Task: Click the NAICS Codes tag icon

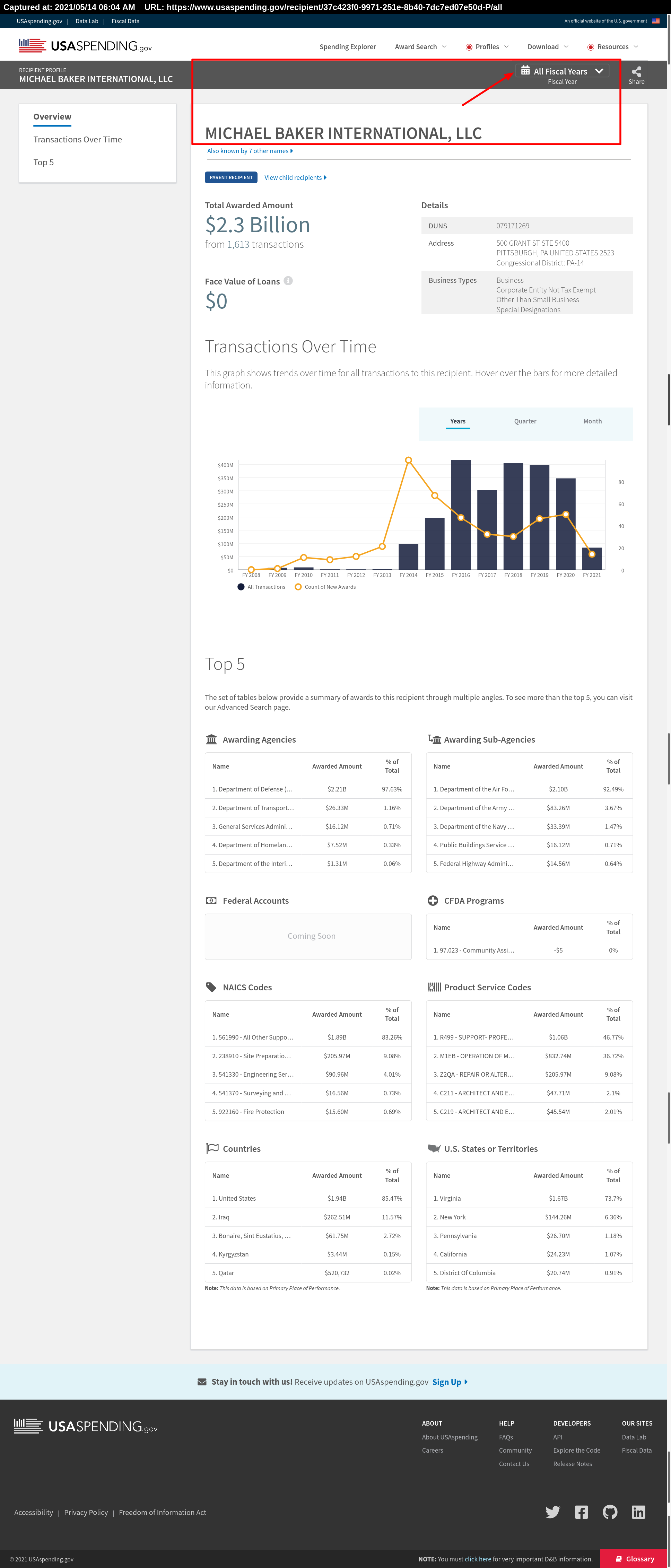Action: coord(211,987)
